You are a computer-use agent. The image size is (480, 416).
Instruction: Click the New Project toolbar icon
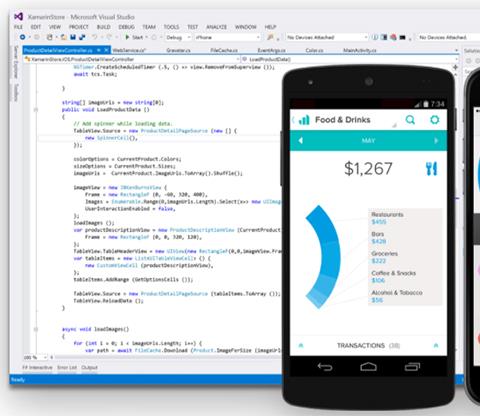click(x=50, y=37)
